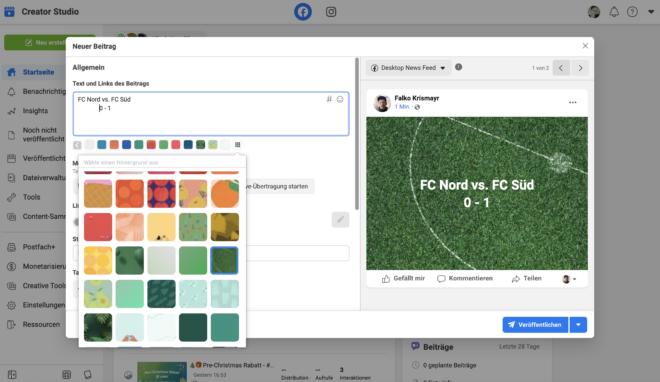The height and width of the screenshot is (382, 660).
Task: Open Ressourcen in the sidebar
Action: point(41,324)
